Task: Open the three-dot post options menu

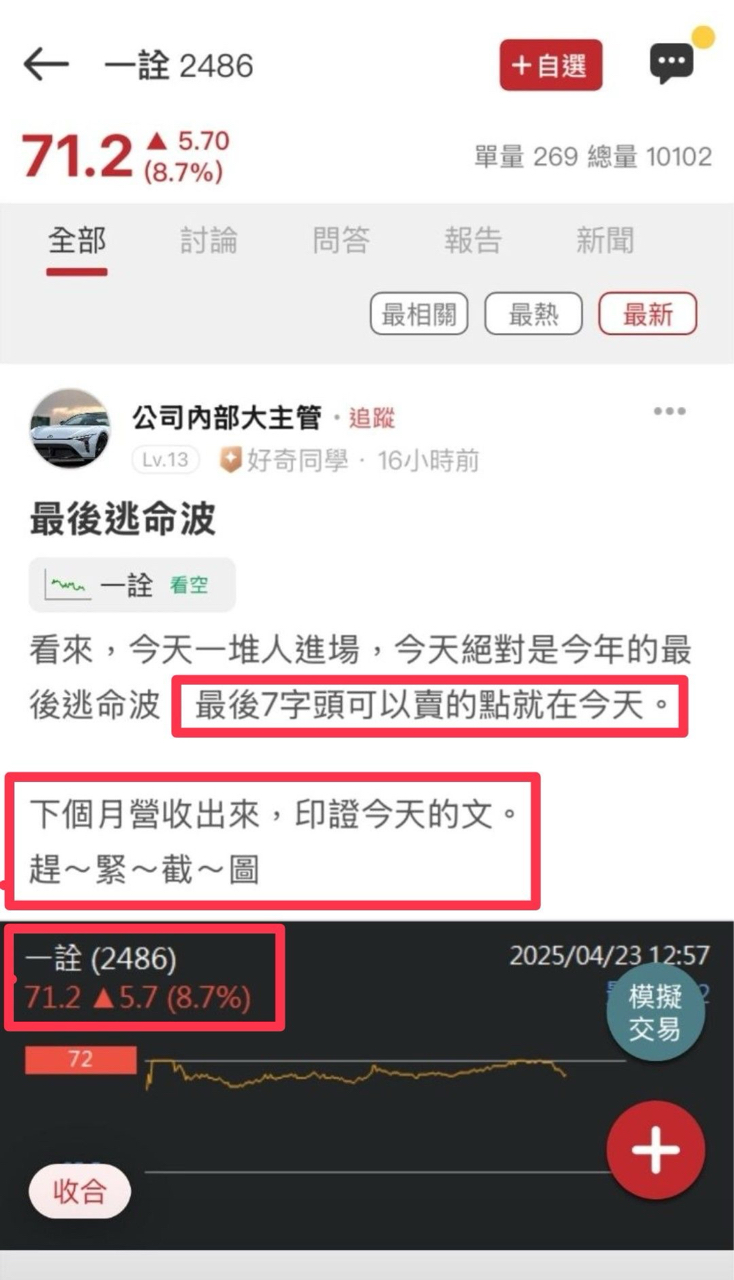Action: click(669, 412)
